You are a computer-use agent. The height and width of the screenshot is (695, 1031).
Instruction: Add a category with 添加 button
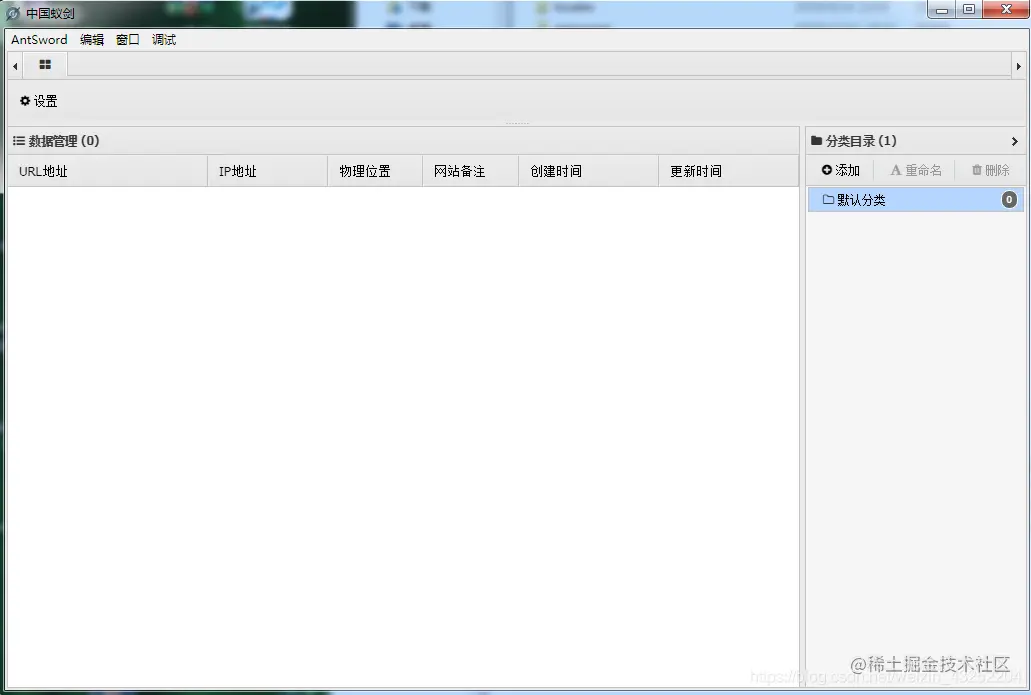840,170
